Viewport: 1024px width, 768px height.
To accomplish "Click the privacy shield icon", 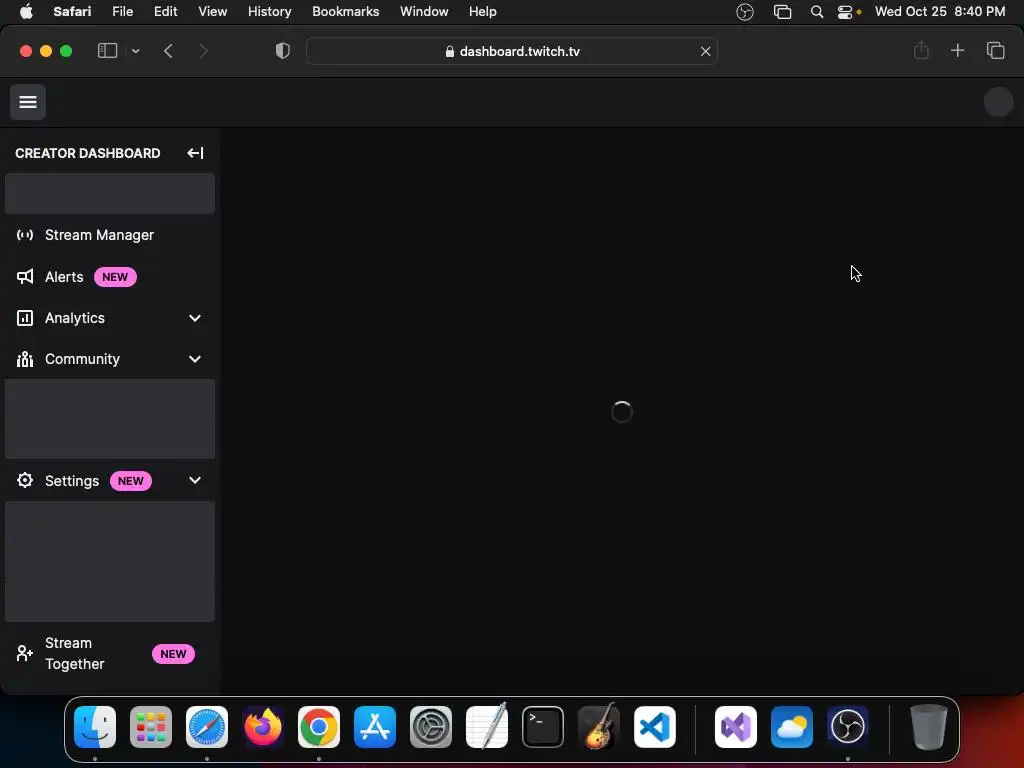I will [x=283, y=51].
